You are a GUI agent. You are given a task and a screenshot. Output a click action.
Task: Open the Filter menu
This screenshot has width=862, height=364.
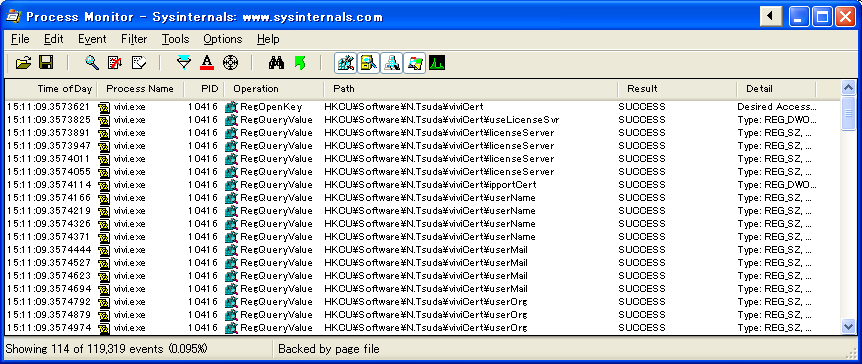click(x=134, y=39)
